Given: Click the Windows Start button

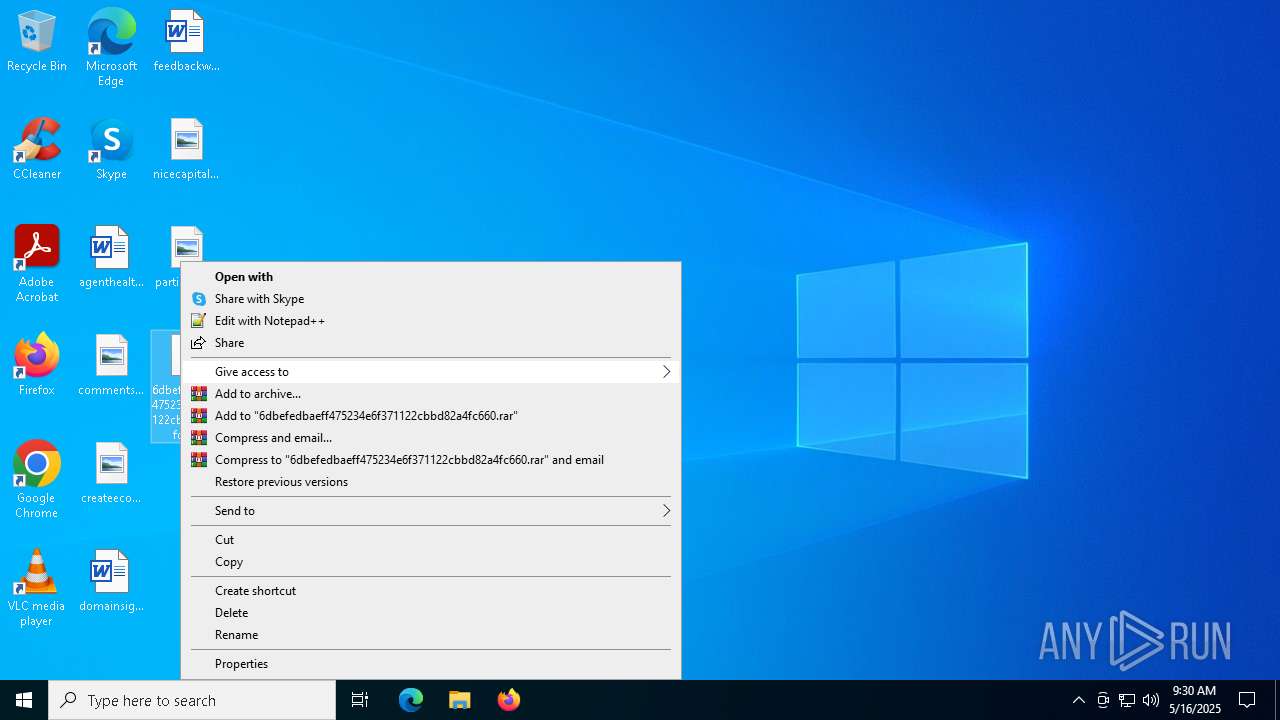Looking at the screenshot, I should point(24,700).
